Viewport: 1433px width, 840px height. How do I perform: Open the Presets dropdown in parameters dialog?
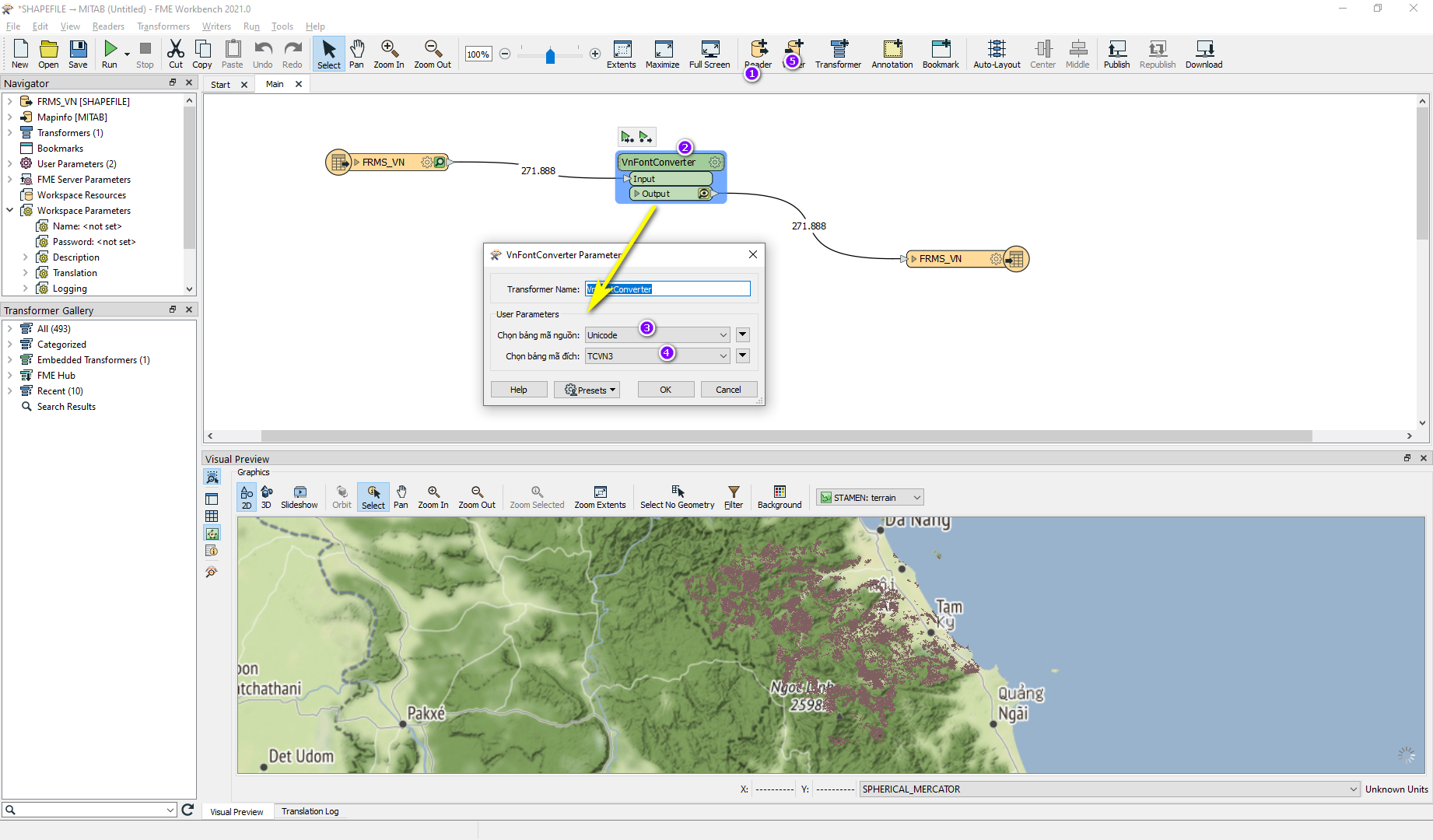[587, 390]
